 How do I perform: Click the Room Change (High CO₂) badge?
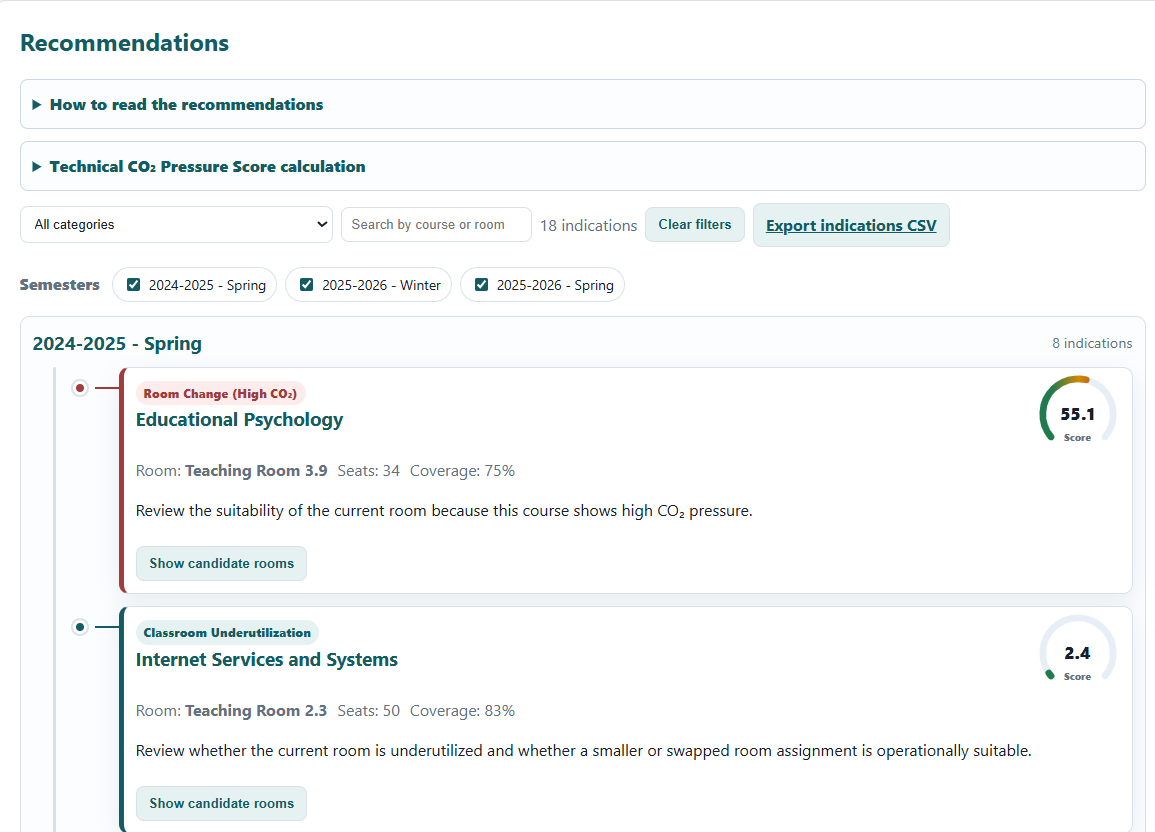pyautogui.click(x=220, y=394)
